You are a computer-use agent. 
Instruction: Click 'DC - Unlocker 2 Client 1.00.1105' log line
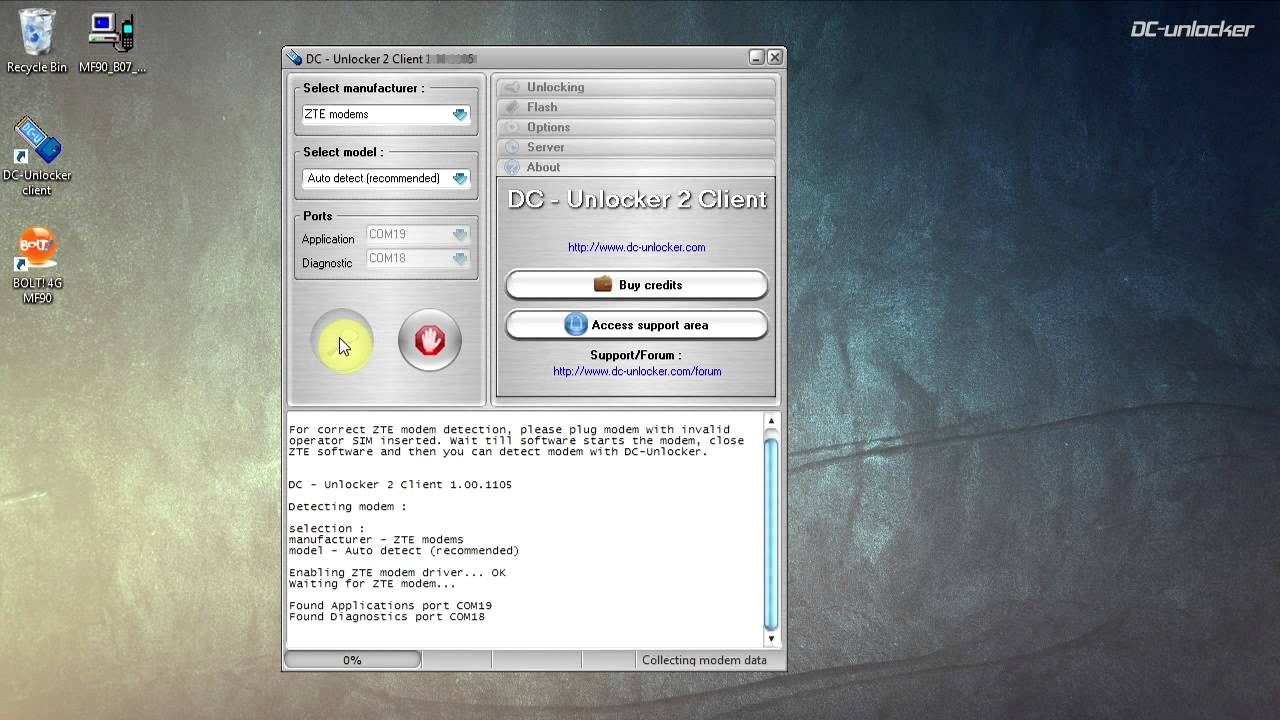pos(400,485)
